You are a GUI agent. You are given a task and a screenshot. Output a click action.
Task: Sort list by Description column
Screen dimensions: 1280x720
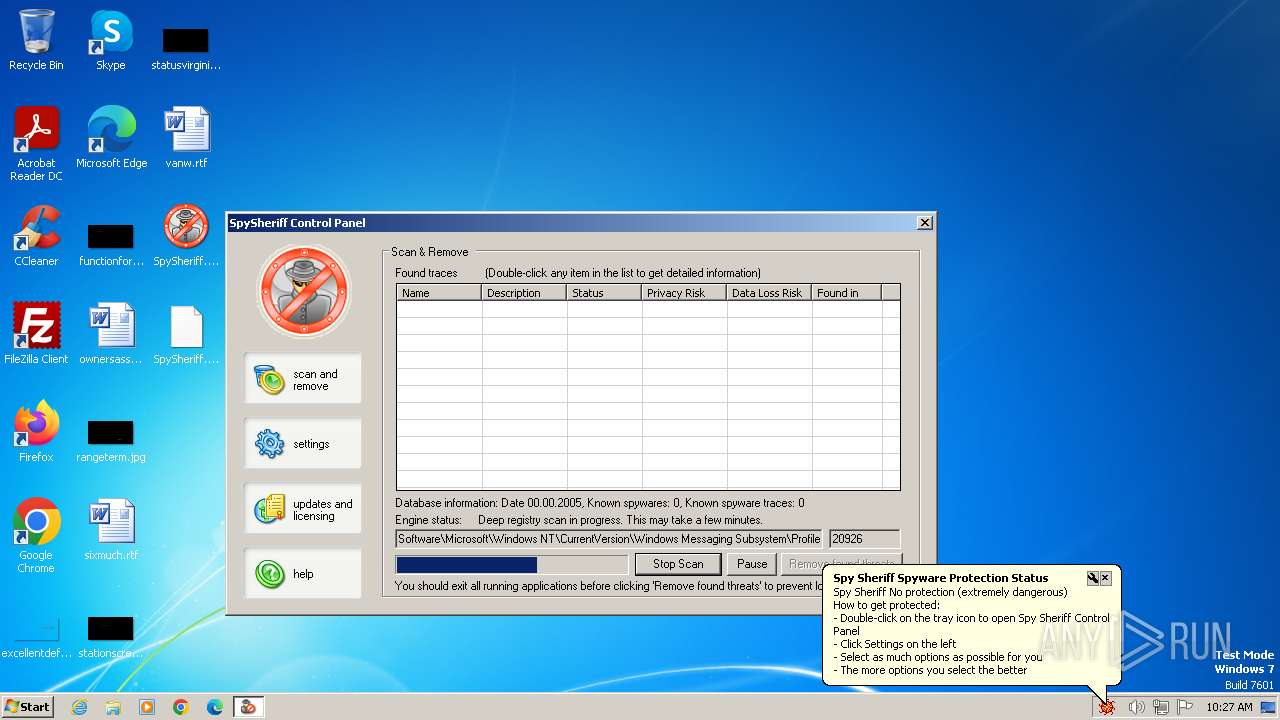[x=524, y=293]
